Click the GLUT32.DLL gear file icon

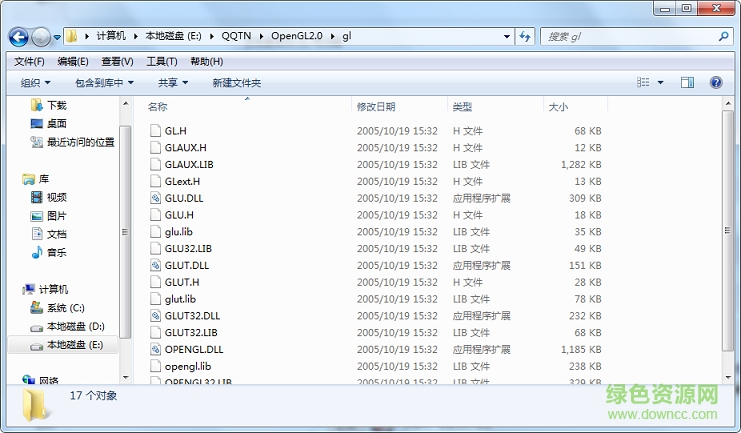tap(155, 315)
